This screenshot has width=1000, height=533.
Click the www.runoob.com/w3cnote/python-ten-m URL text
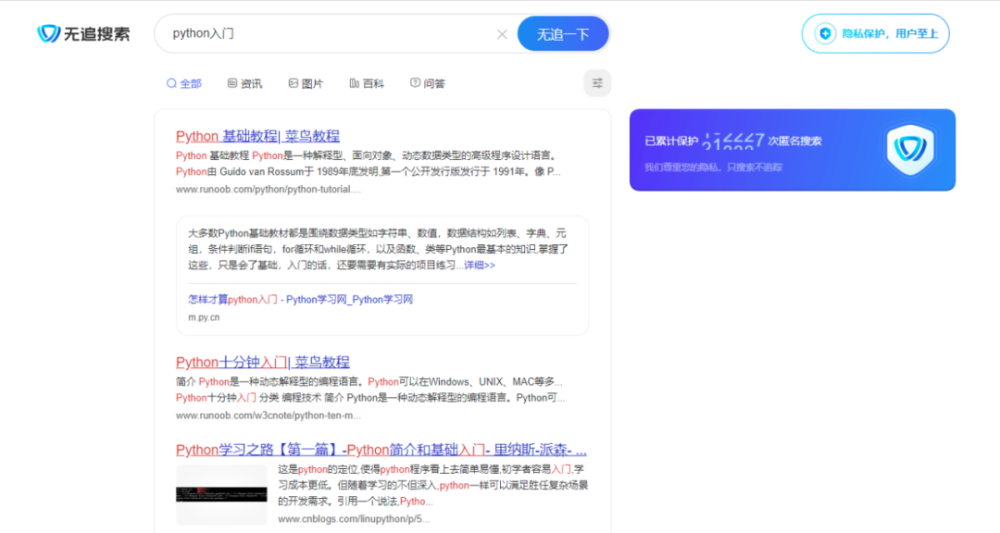[x=268, y=416]
